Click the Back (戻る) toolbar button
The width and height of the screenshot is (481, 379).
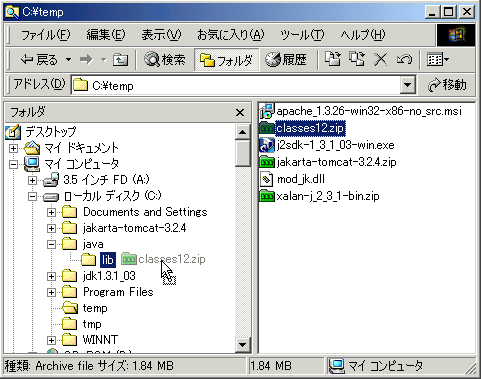pos(39,60)
